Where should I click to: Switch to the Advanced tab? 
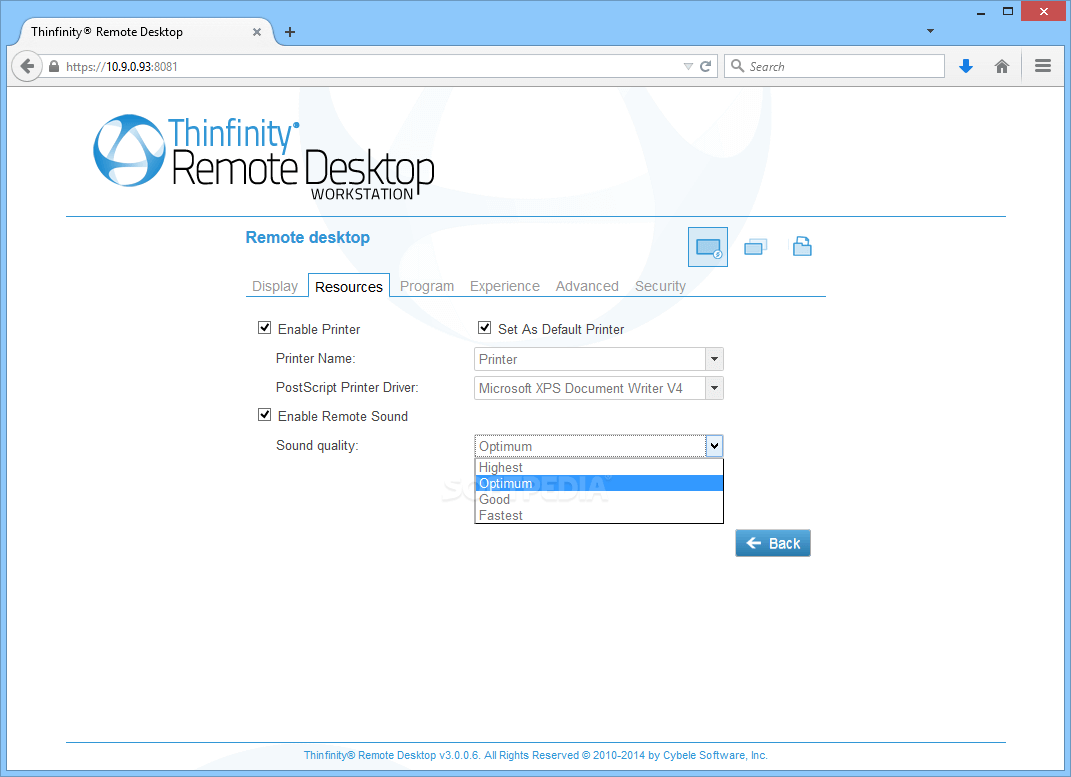pyautogui.click(x=587, y=286)
